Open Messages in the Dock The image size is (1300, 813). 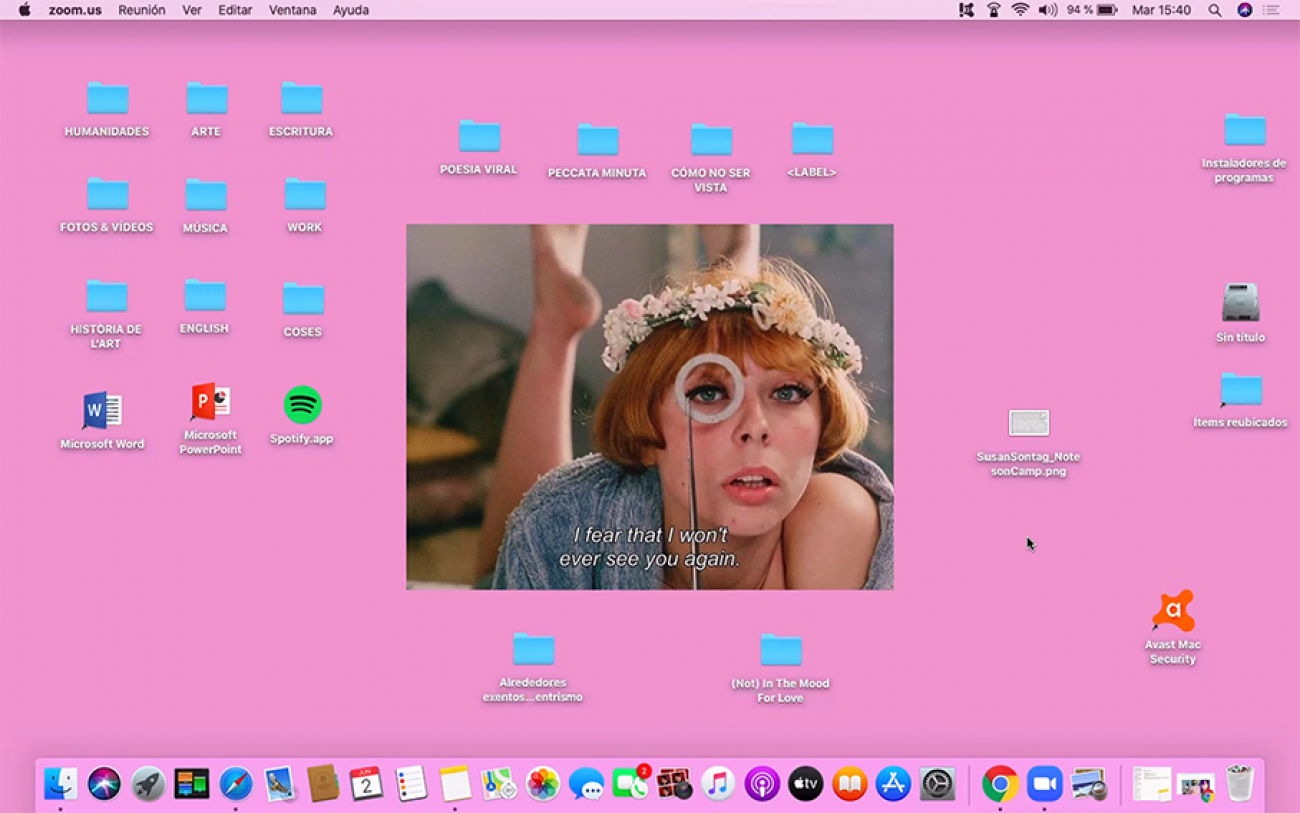click(586, 784)
